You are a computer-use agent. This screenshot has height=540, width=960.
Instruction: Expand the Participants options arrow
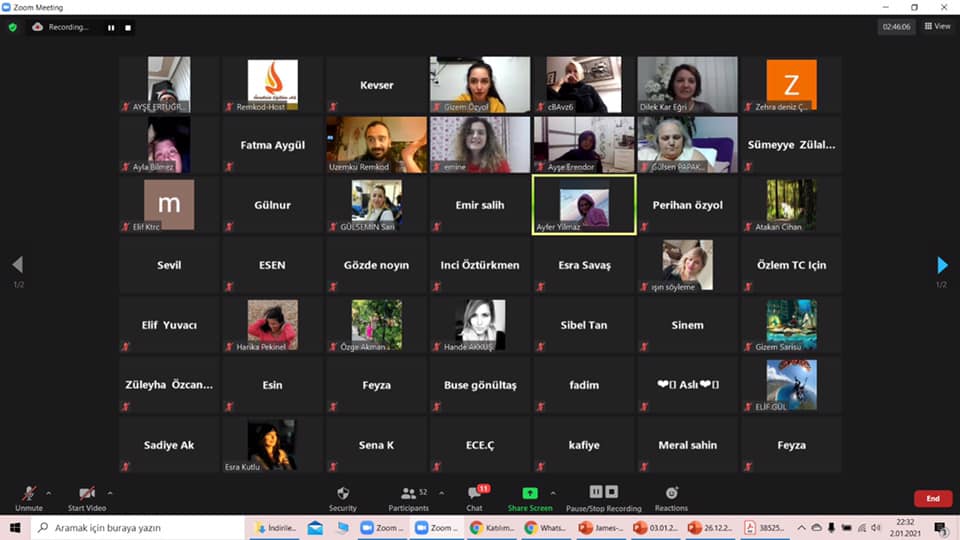coord(441,493)
